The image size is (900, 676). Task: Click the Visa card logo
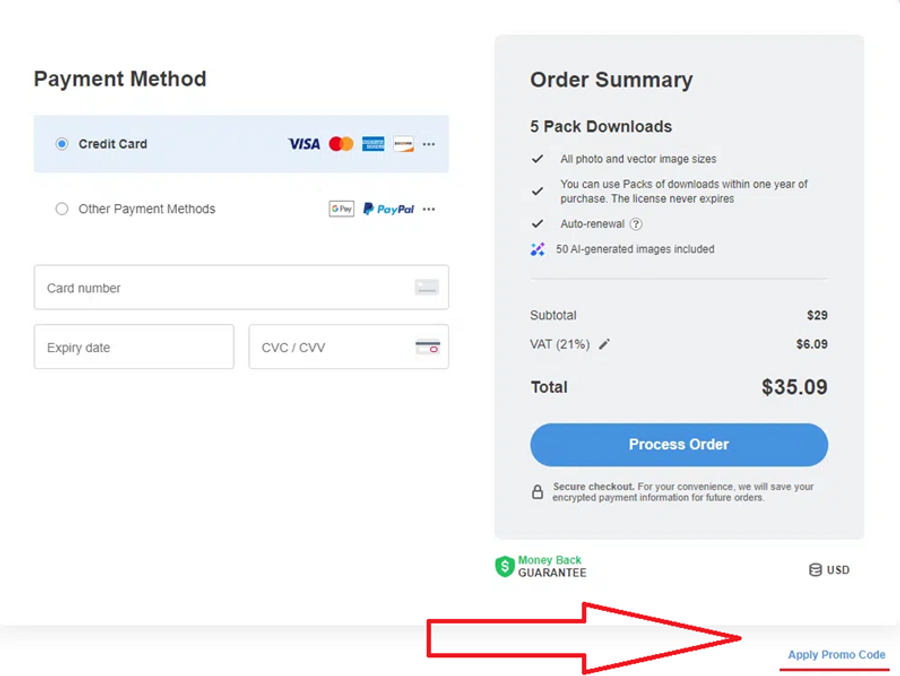coord(304,144)
